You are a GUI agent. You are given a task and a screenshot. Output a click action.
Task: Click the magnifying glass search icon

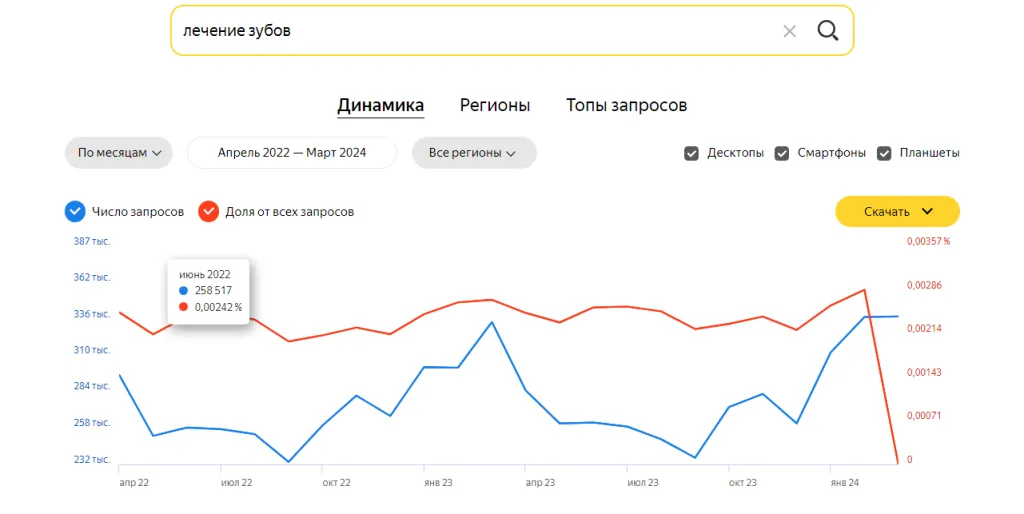[x=827, y=30]
